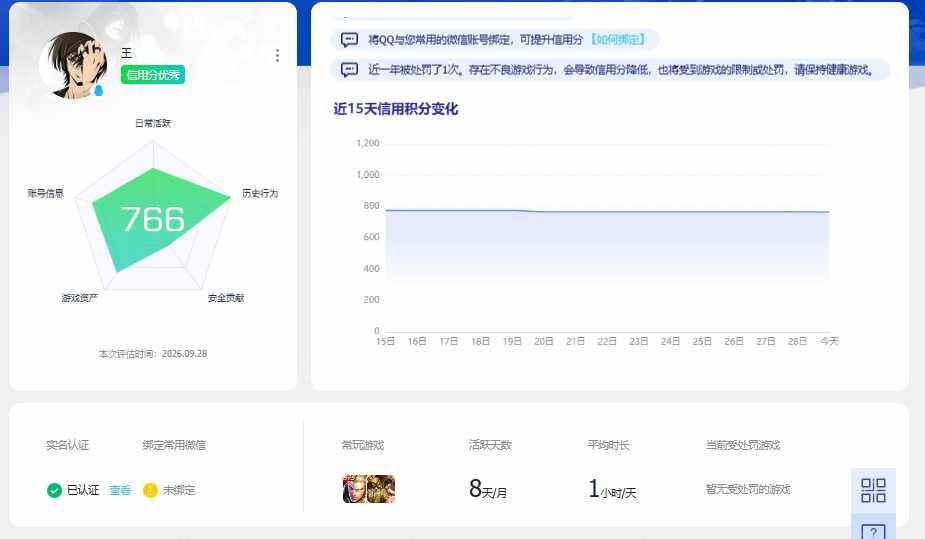Click the 常玩游戏 heading
The height and width of the screenshot is (539, 925).
tap(363, 445)
